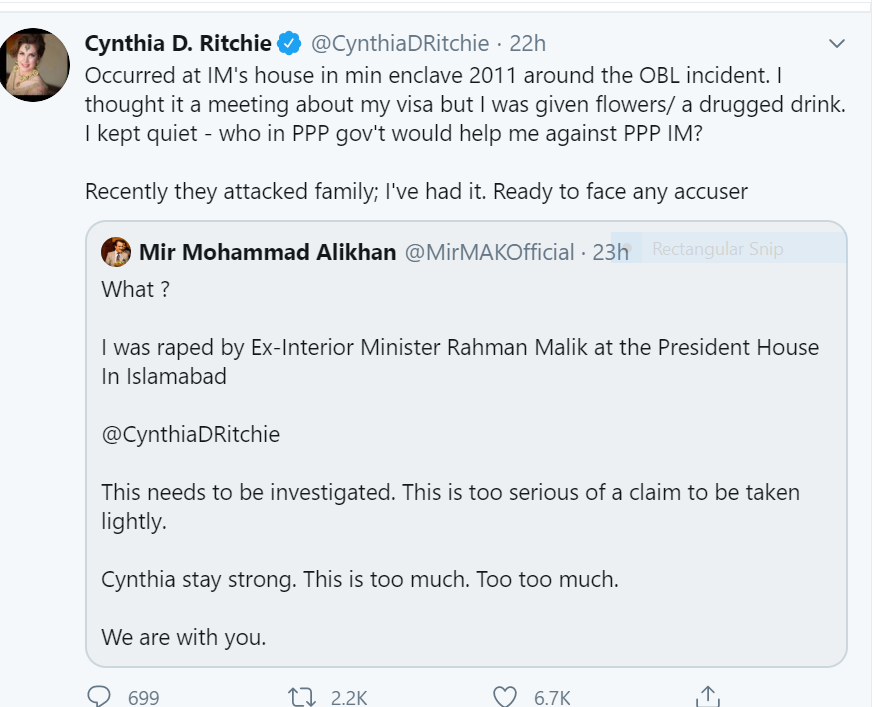Open Cynthia D. Ritchie display name
This screenshot has width=880, height=707.
click(178, 43)
